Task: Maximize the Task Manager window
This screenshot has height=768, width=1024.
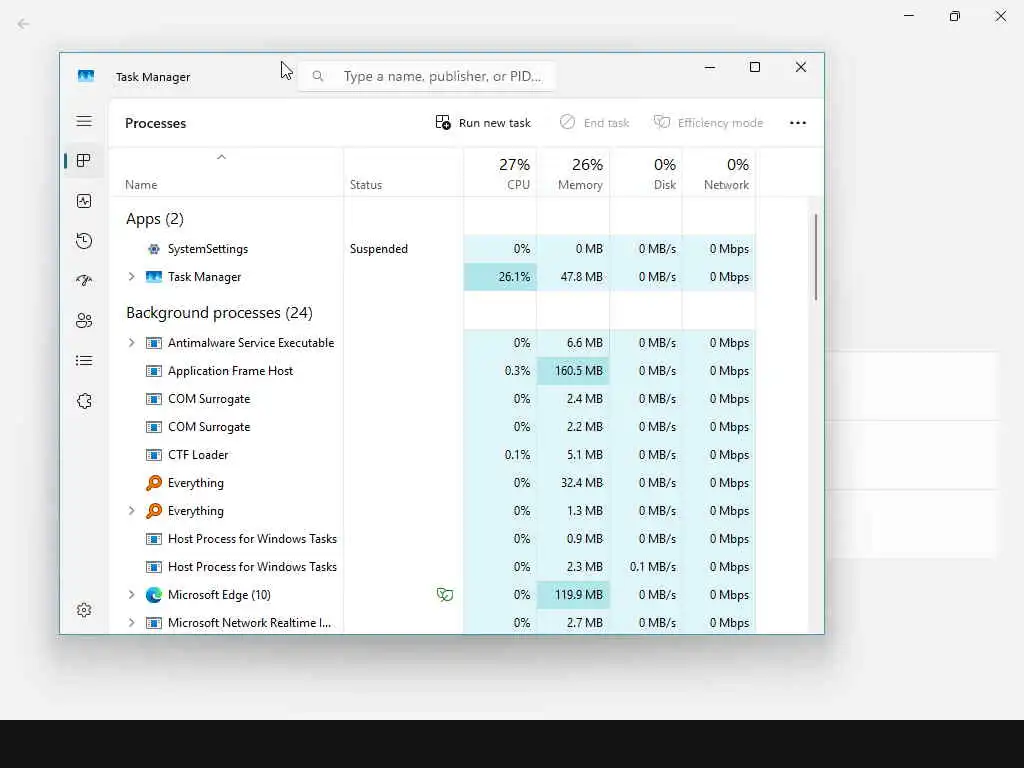Action: pyautogui.click(x=755, y=67)
